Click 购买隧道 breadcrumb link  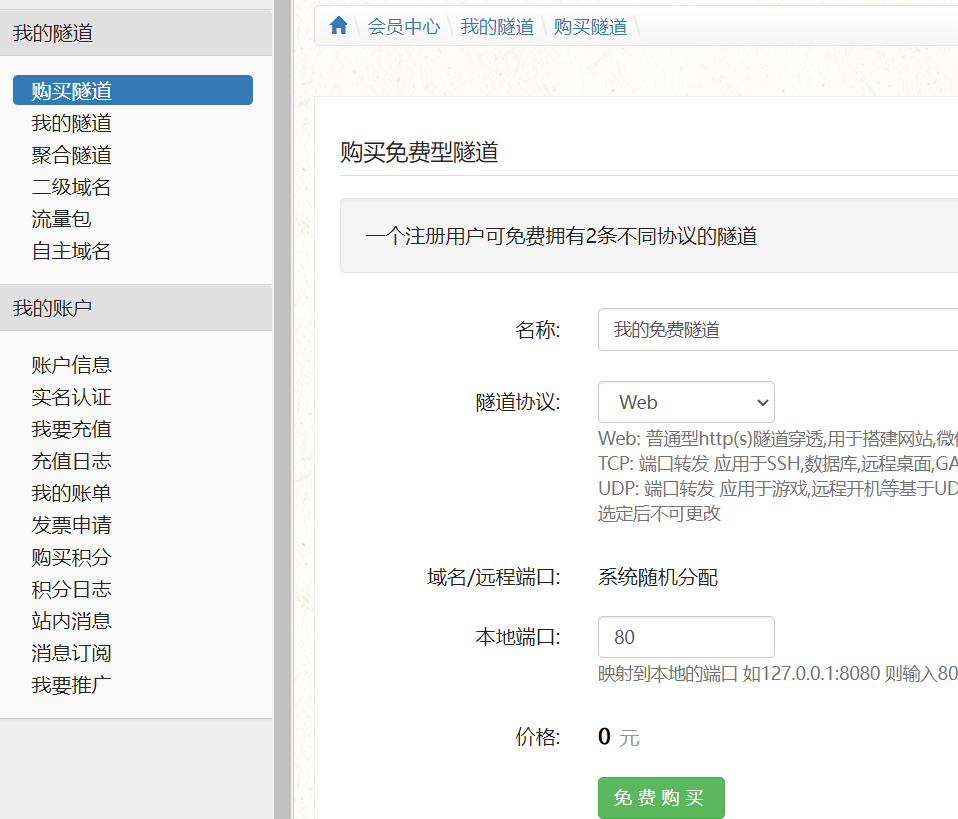[590, 27]
